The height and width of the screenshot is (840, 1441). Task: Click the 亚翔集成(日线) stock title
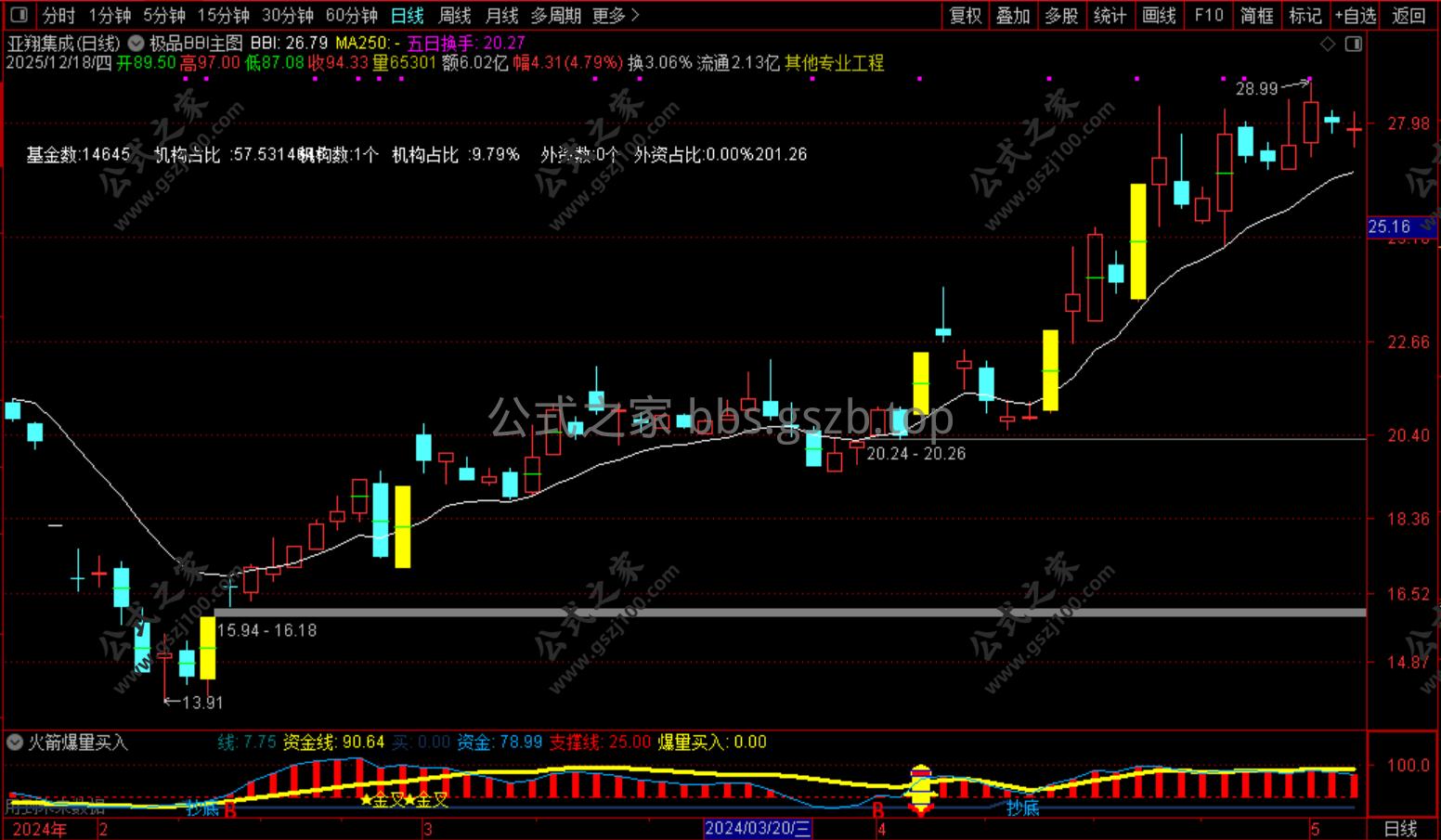point(64,44)
